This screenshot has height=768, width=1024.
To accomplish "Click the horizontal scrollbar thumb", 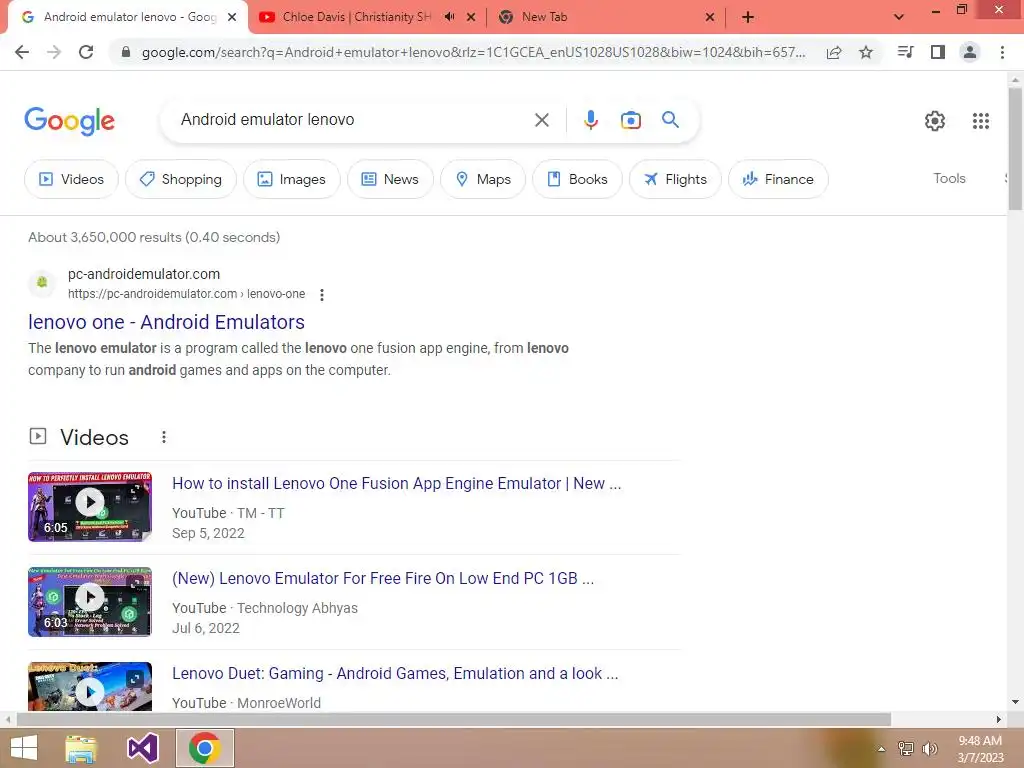I will (x=453, y=720).
